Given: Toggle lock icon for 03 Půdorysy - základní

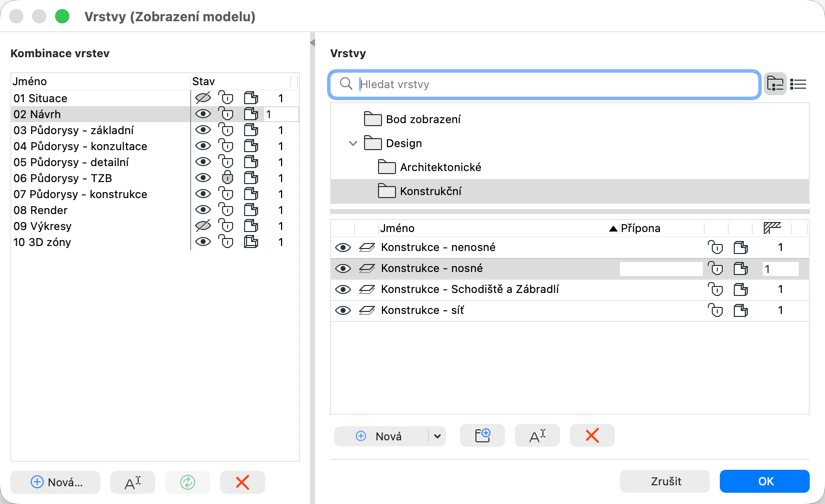Looking at the screenshot, I should (x=226, y=130).
